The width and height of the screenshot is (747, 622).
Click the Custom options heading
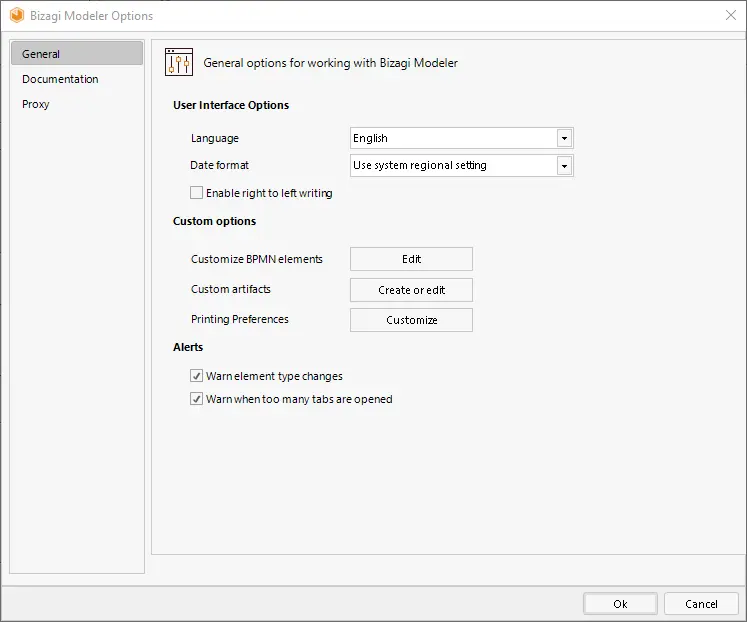(x=214, y=221)
